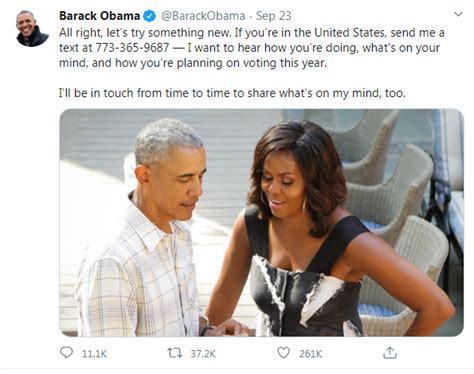Click the blue verified checkmark badge
474x374 pixels.
point(149,16)
